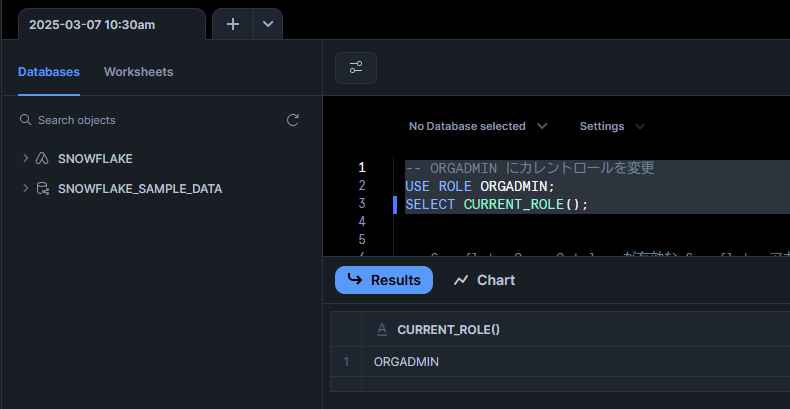Expand the SNOWFLAKE database tree node
This screenshot has width=790, height=409.
pos(25,158)
